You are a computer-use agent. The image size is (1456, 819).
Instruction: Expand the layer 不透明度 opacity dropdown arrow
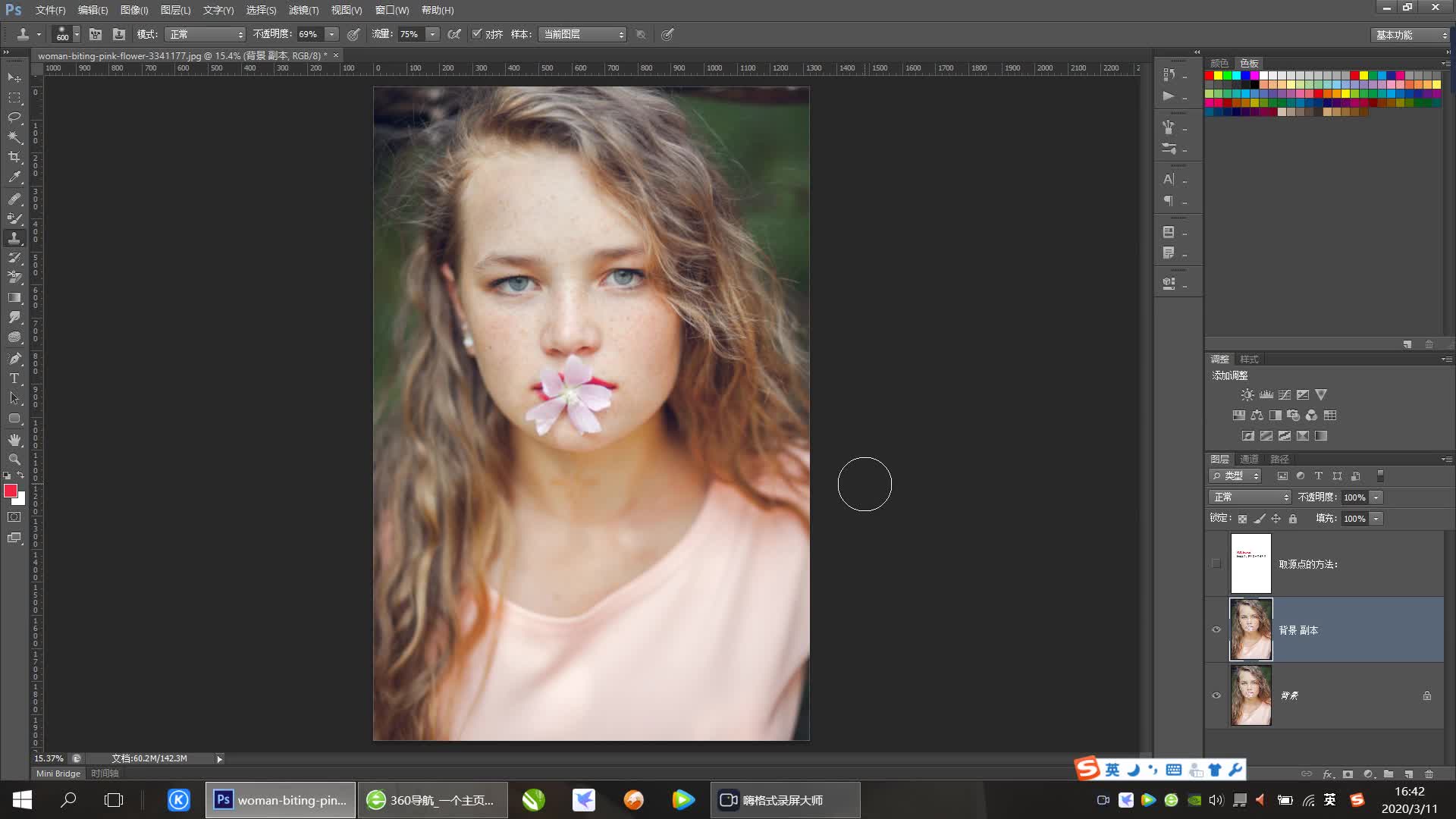1376,497
